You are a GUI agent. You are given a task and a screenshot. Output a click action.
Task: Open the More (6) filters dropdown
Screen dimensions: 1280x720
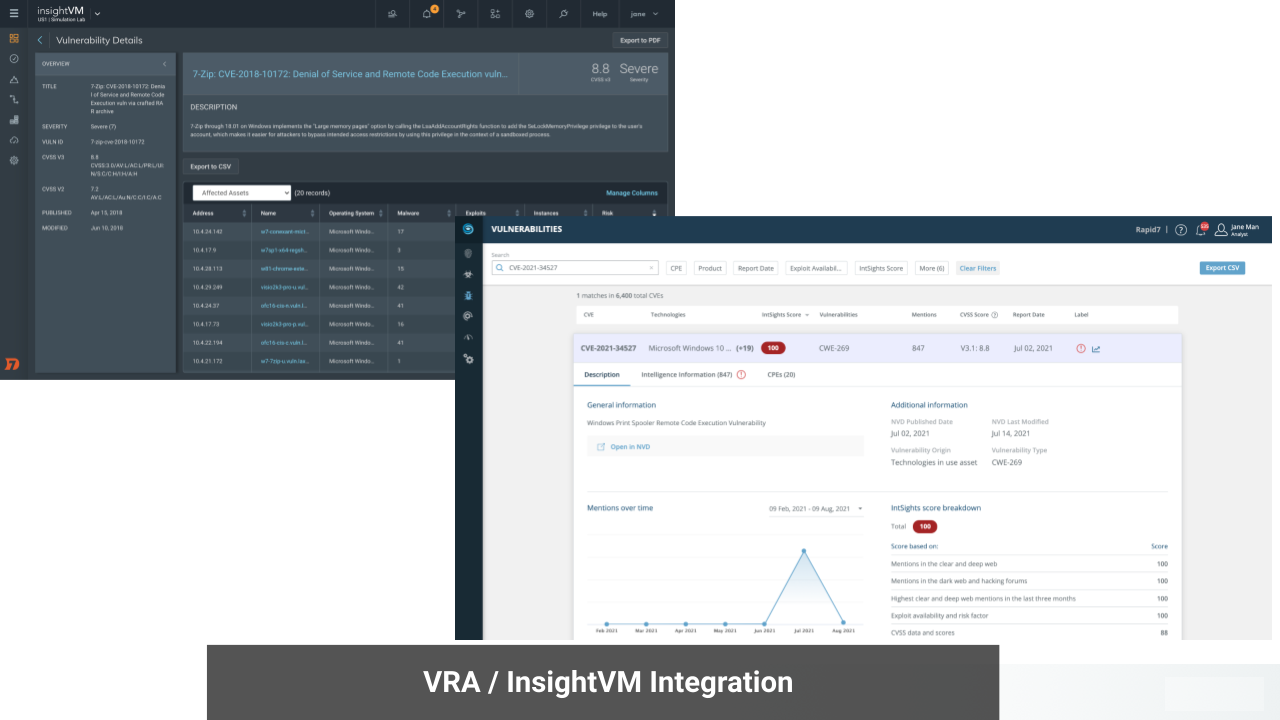(x=932, y=268)
